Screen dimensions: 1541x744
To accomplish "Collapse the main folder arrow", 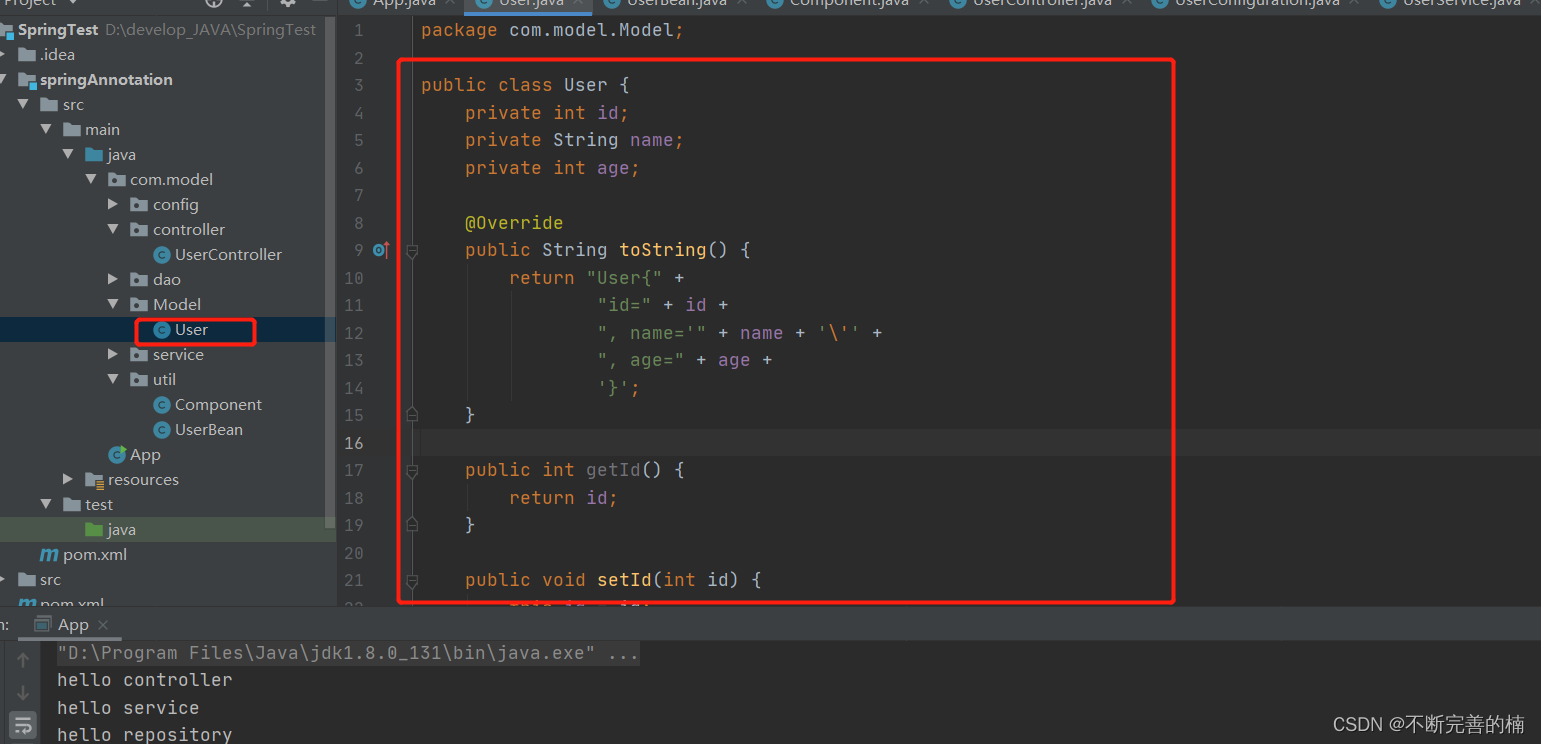I will [x=46, y=130].
